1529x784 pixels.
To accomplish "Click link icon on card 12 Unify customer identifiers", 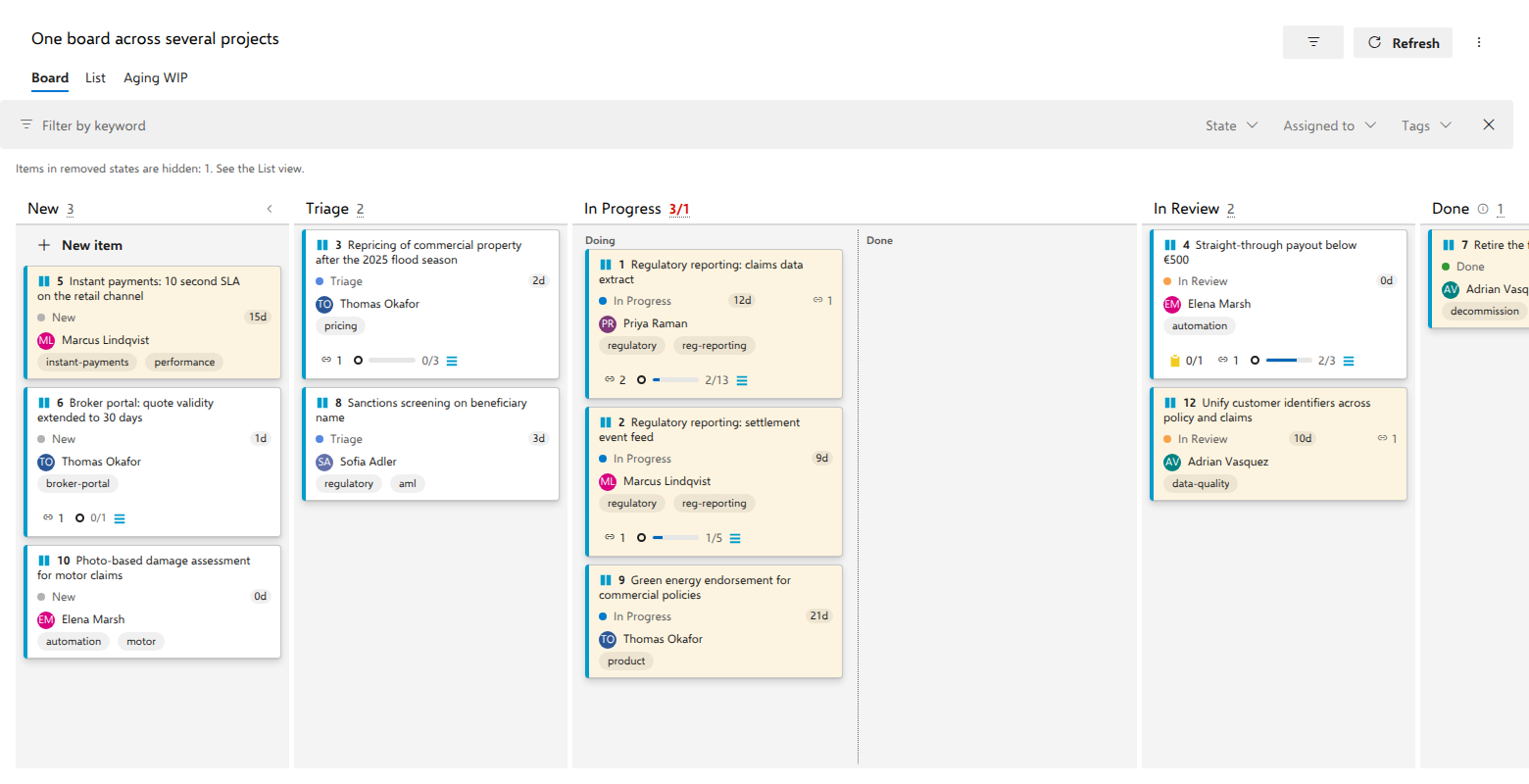I will click(x=1382, y=438).
